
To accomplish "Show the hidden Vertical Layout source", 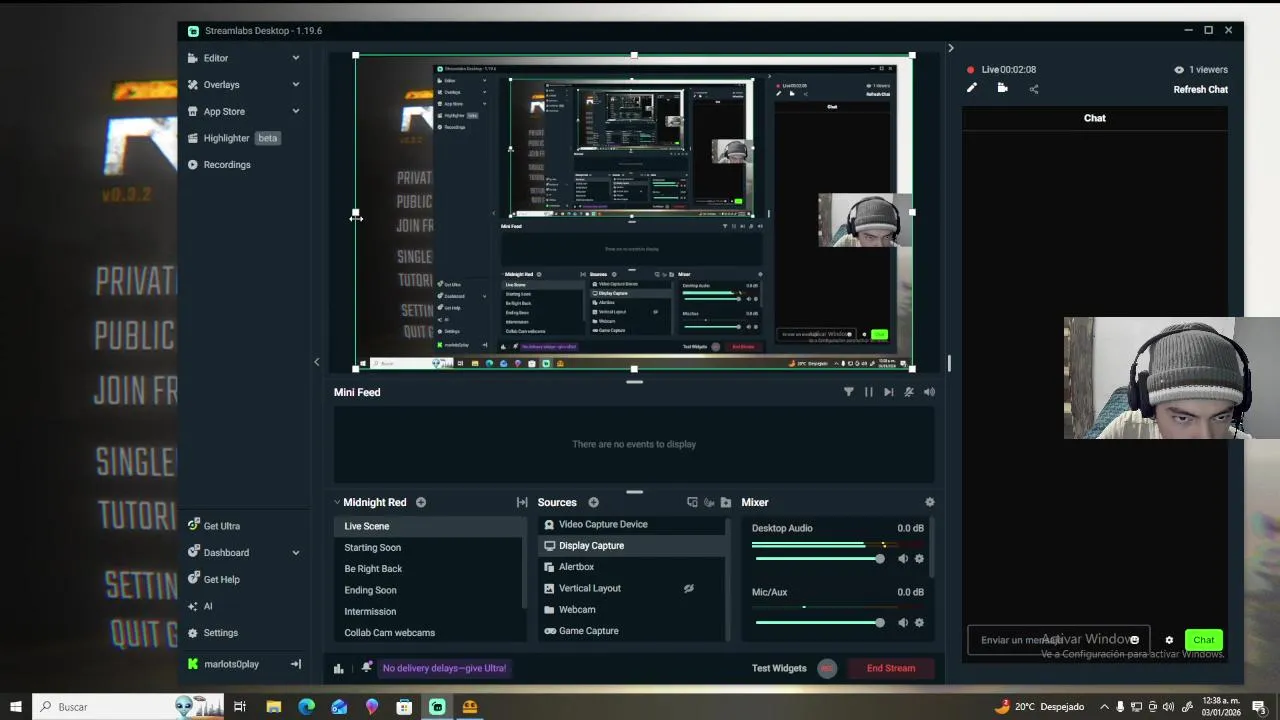I will pos(689,588).
